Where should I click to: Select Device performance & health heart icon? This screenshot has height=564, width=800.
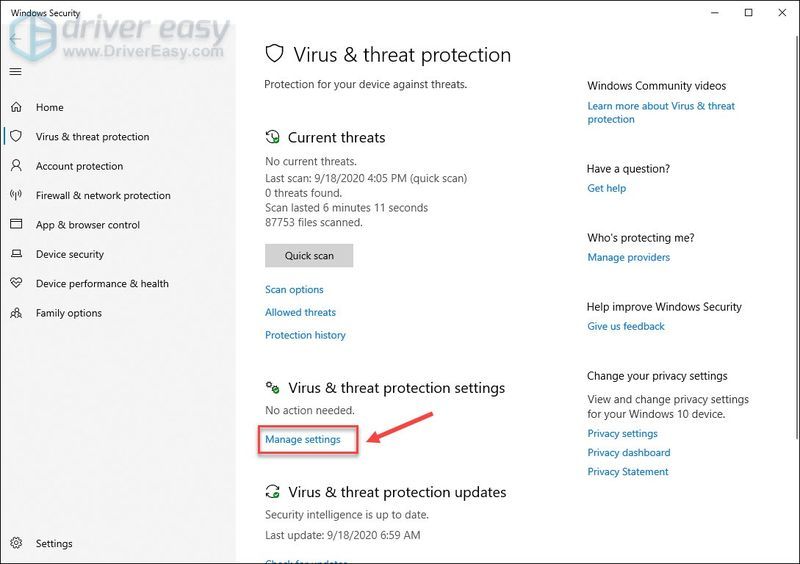16,283
